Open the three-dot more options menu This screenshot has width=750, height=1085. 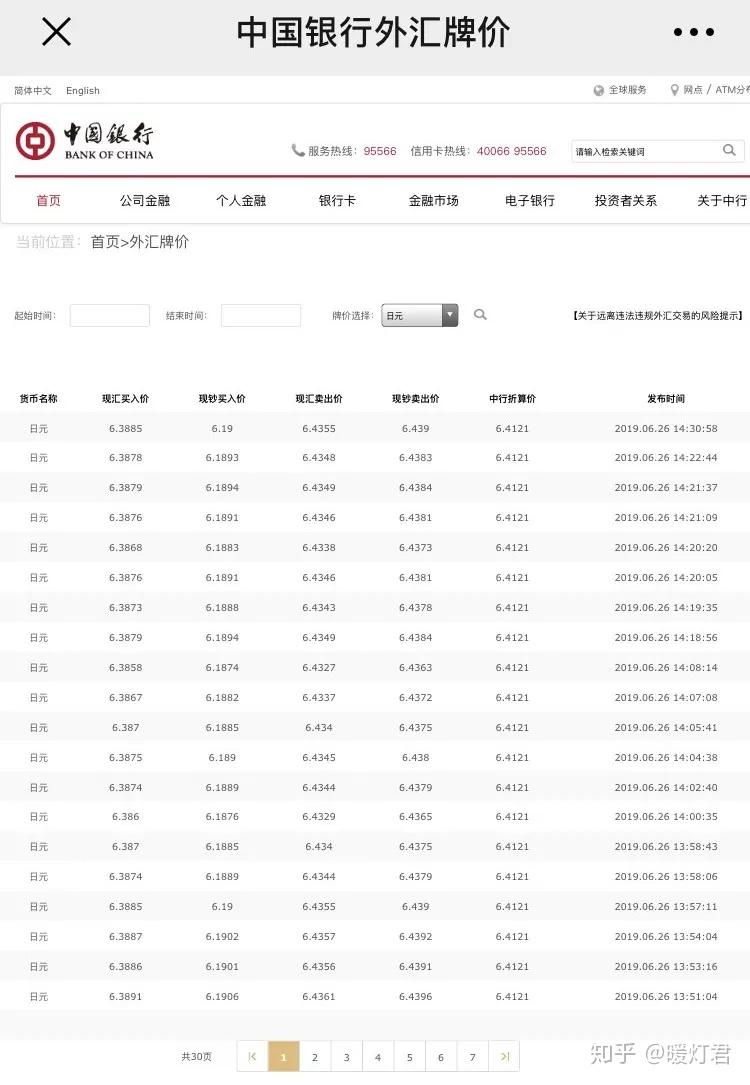click(694, 32)
